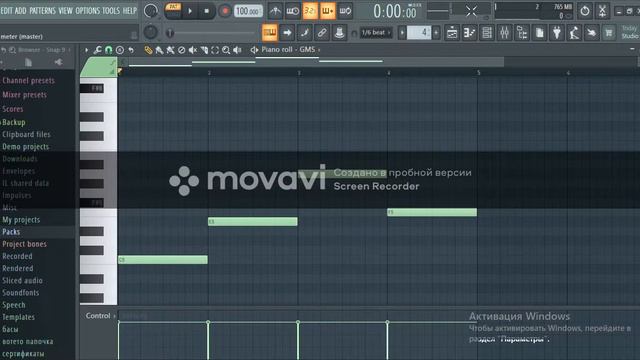640x360 pixels.
Task: Open the plugin picker plug icon
Action: pyautogui.click(x=557, y=33)
